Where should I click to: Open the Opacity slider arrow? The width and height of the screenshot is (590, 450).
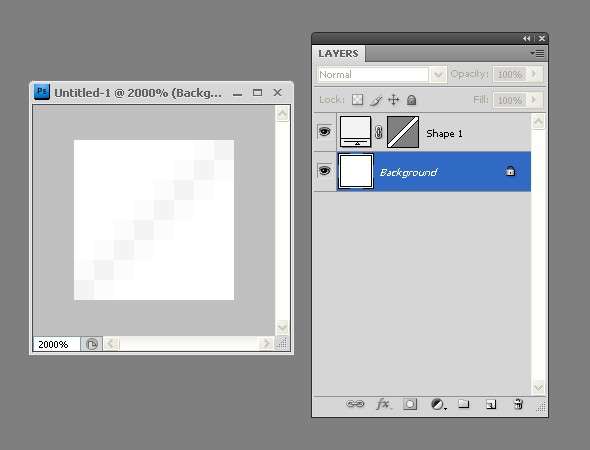[x=534, y=74]
